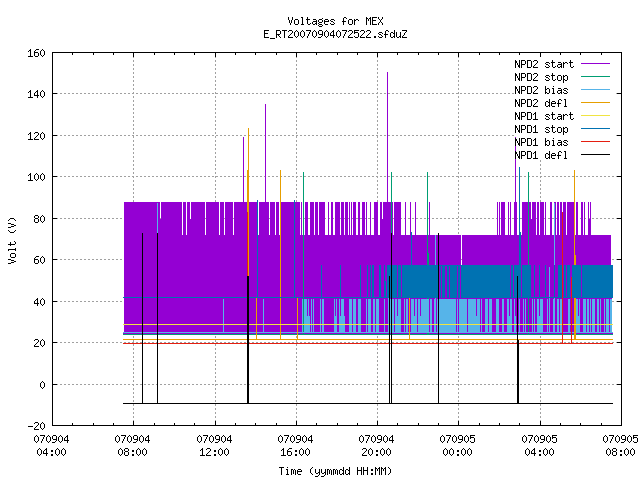Click the 'NPD1 bias' legend label
This screenshot has height=480, width=640.
pyautogui.click(x=541, y=142)
